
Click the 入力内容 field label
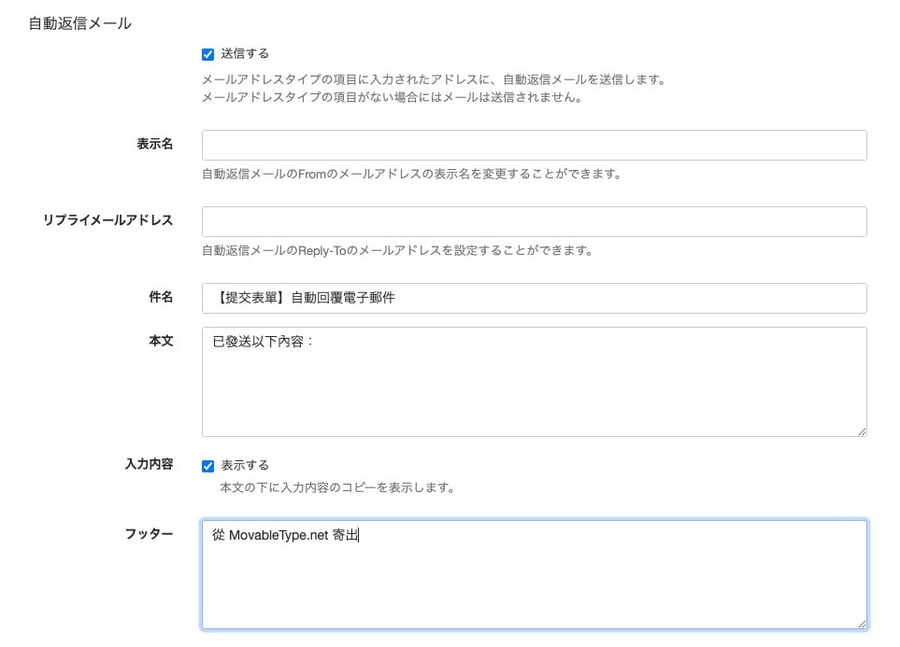[149, 464]
